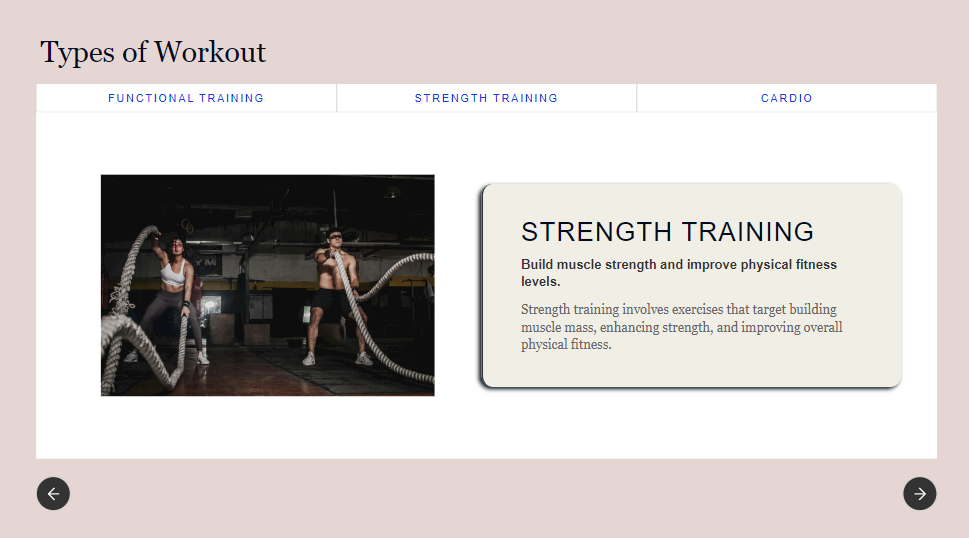Image resolution: width=969 pixels, height=538 pixels.
Task: Click the word "Types" in the heading
Action: pos(78,52)
